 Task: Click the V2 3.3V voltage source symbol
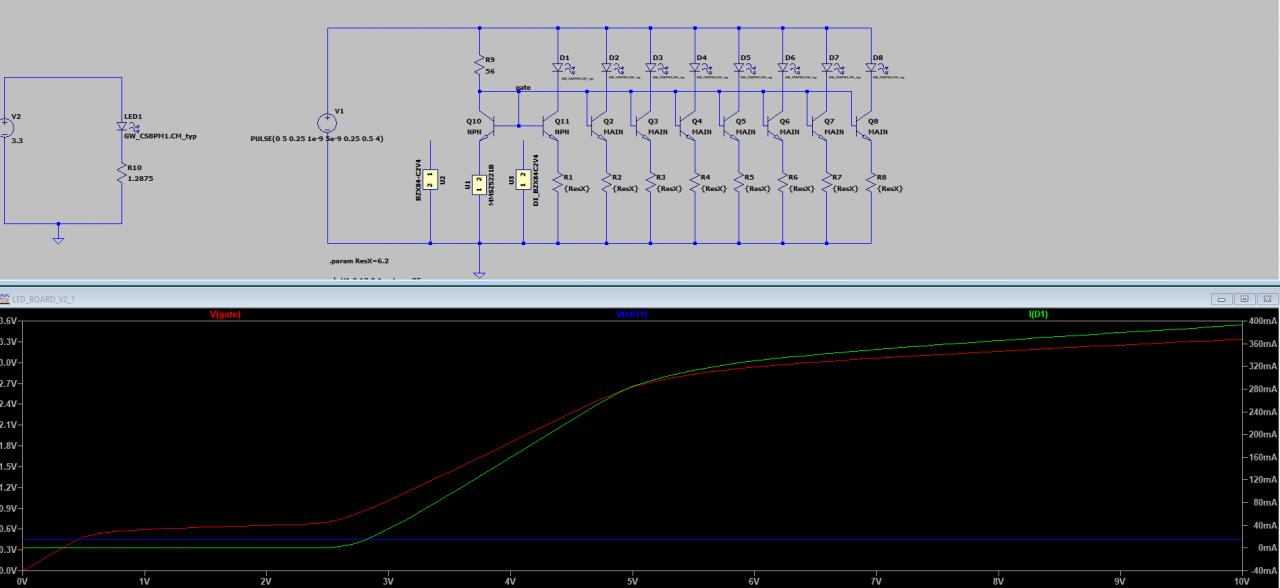click(5, 127)
